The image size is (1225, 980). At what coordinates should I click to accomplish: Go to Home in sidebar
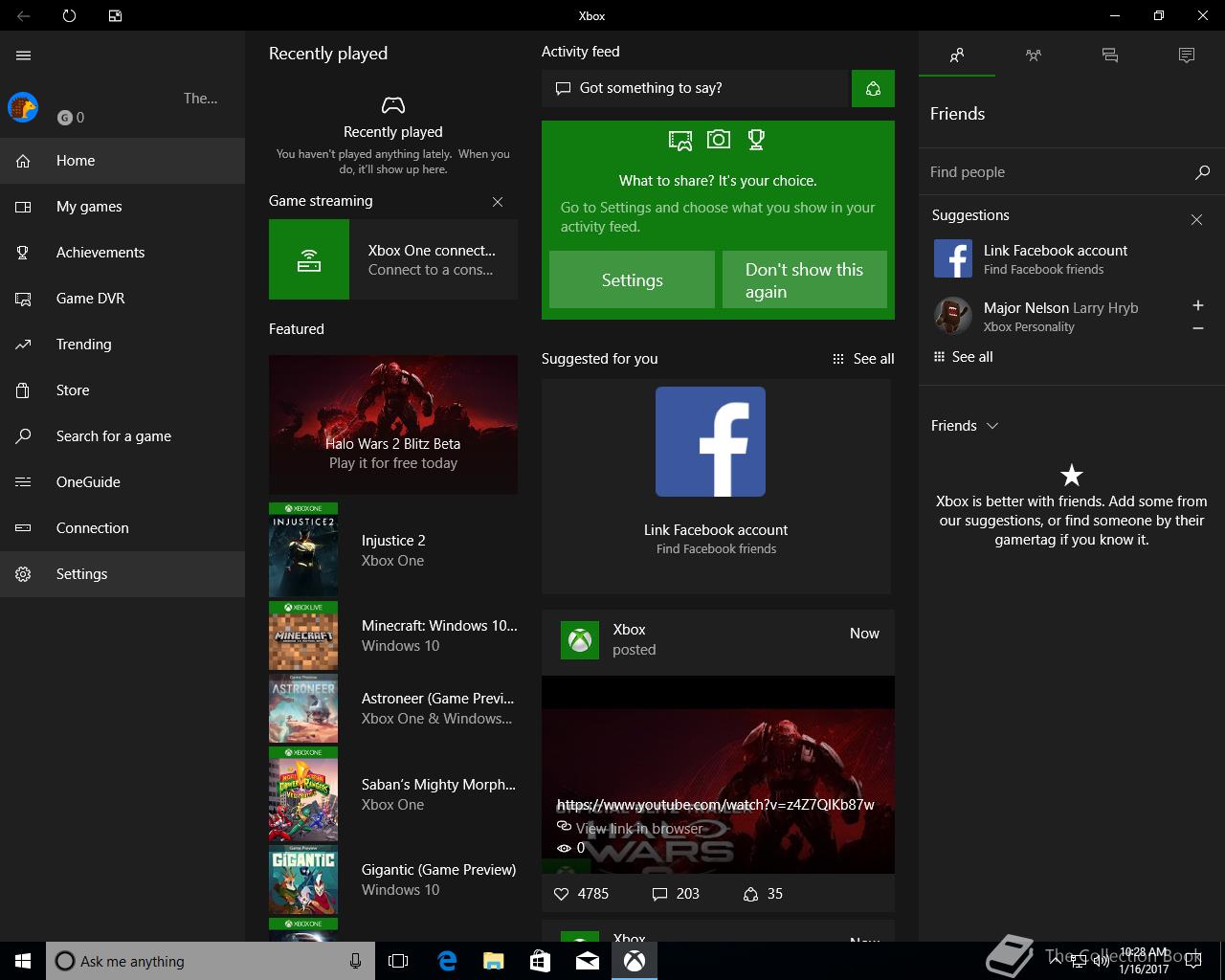click(x=122, y=161)
